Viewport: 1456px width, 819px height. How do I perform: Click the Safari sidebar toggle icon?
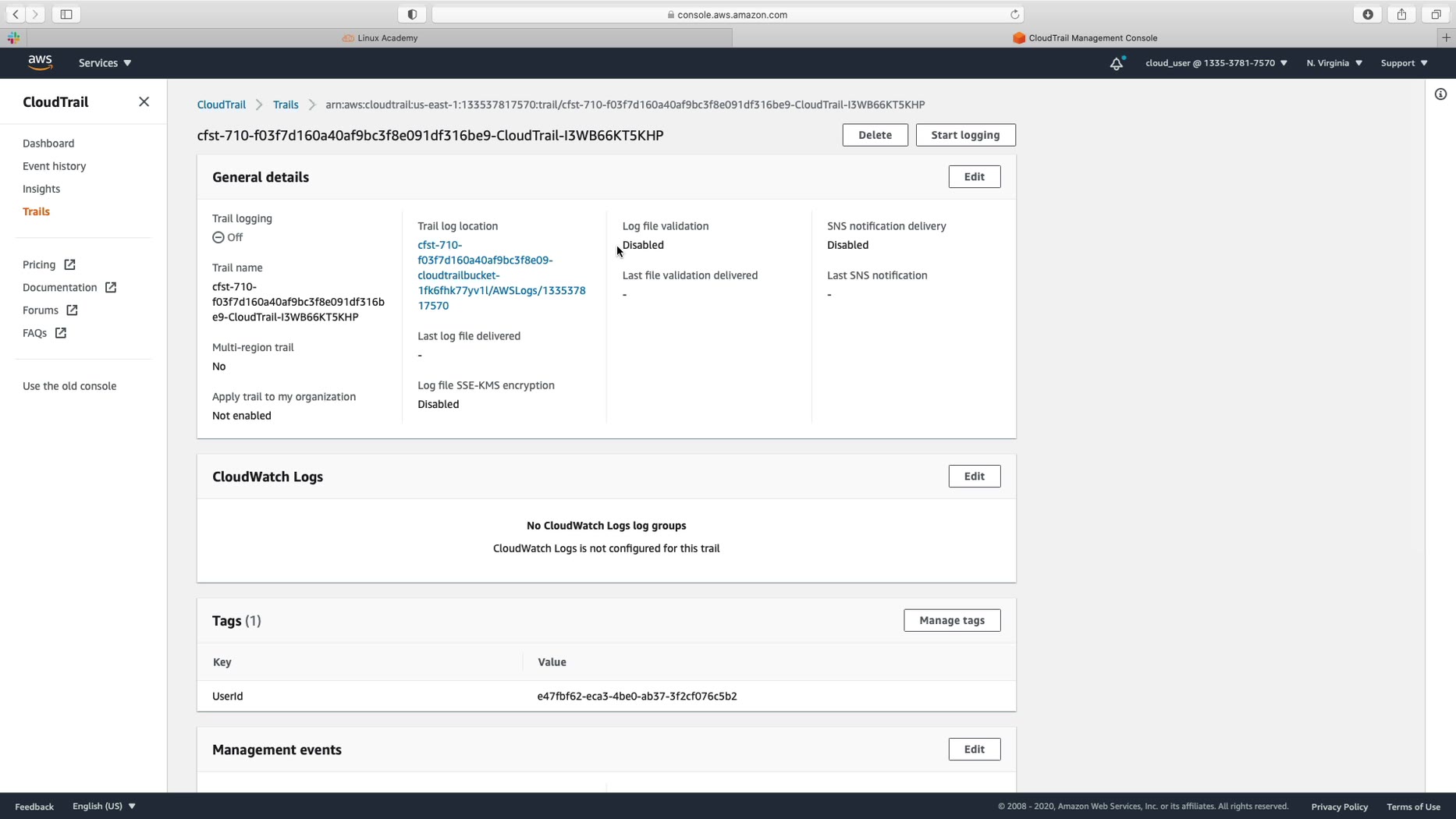(x=66, y=14)
